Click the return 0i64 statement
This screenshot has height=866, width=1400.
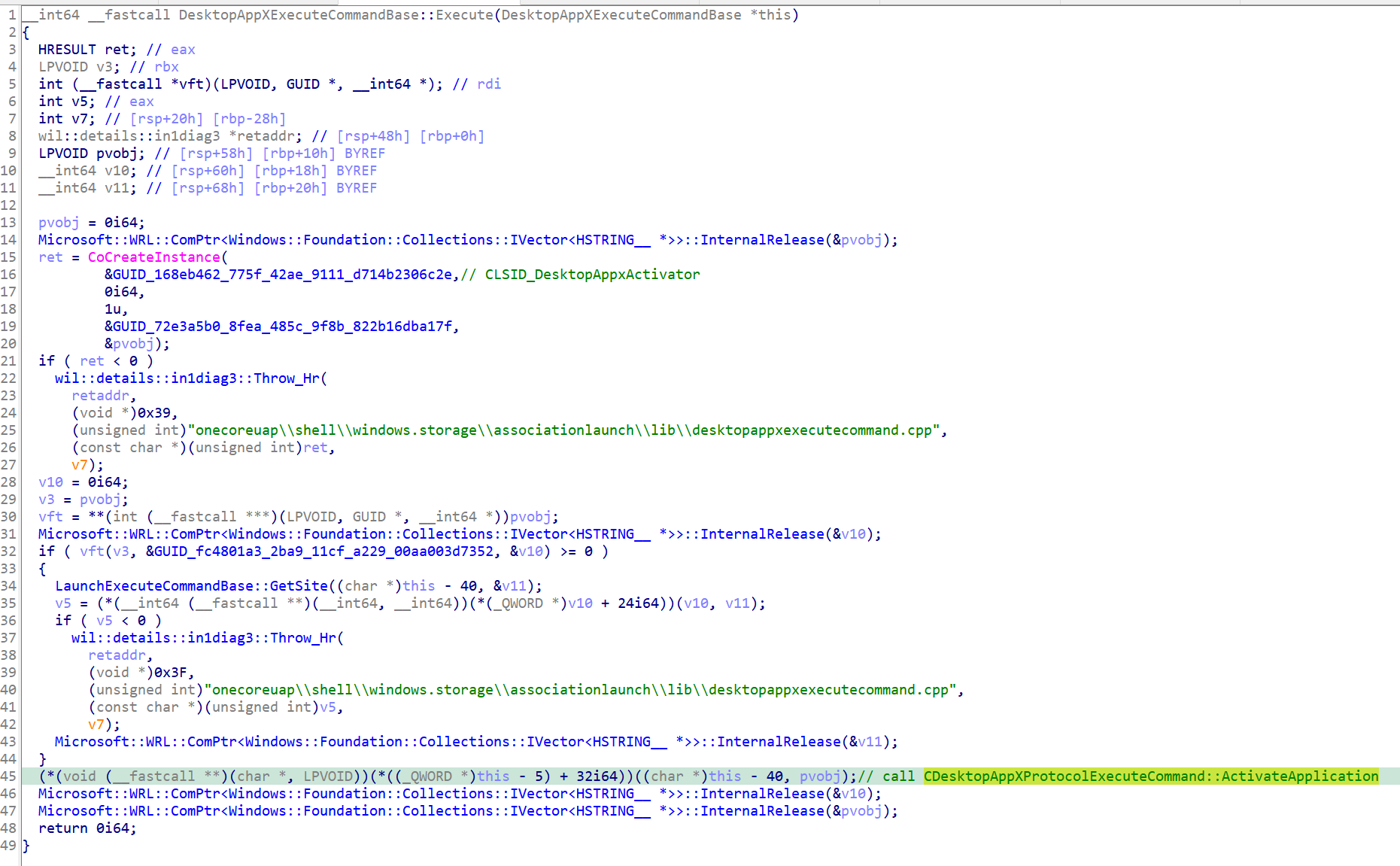click(x=87, y=828)
